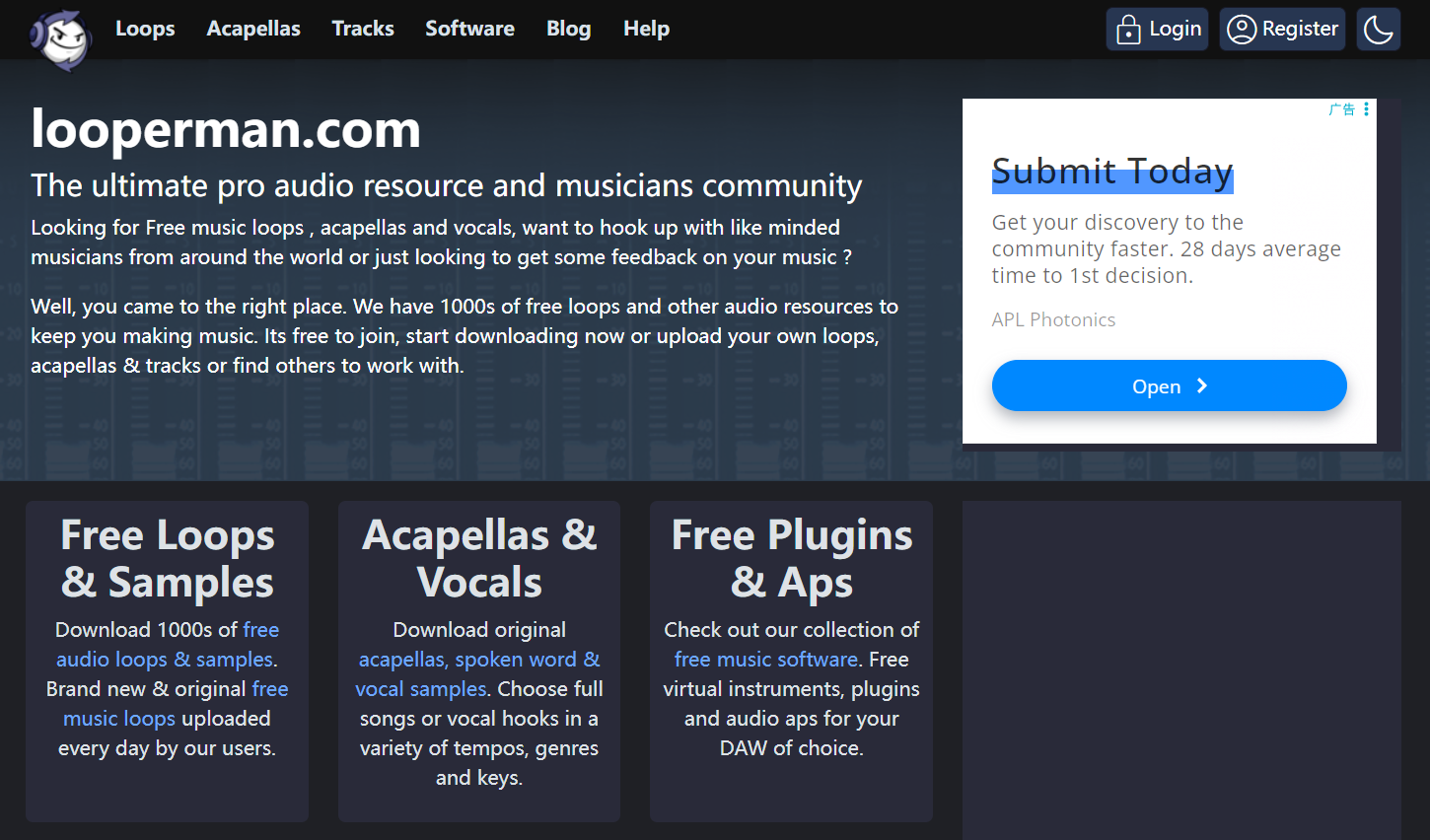Click the Free Plugins & Aps heading
Viewport: 1430px width, 840px height.
click(x=791, y=558)
